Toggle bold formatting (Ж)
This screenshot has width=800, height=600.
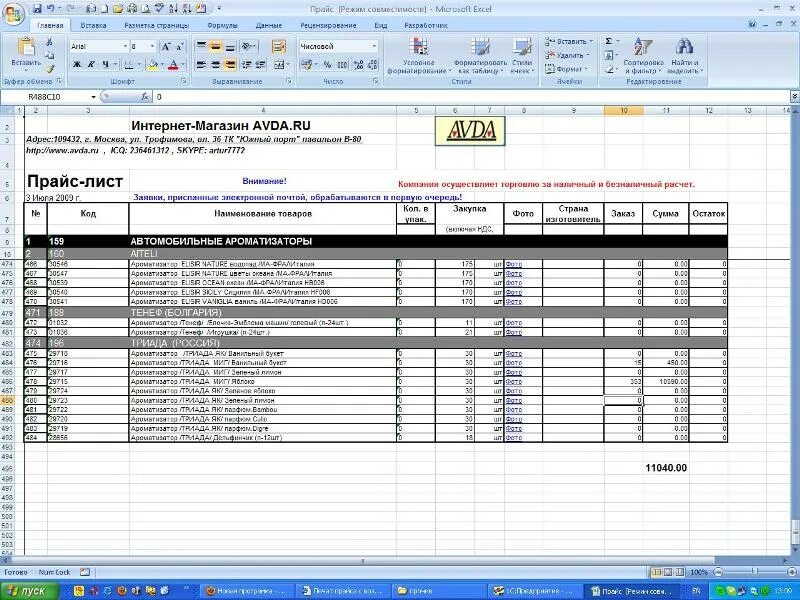77,65
